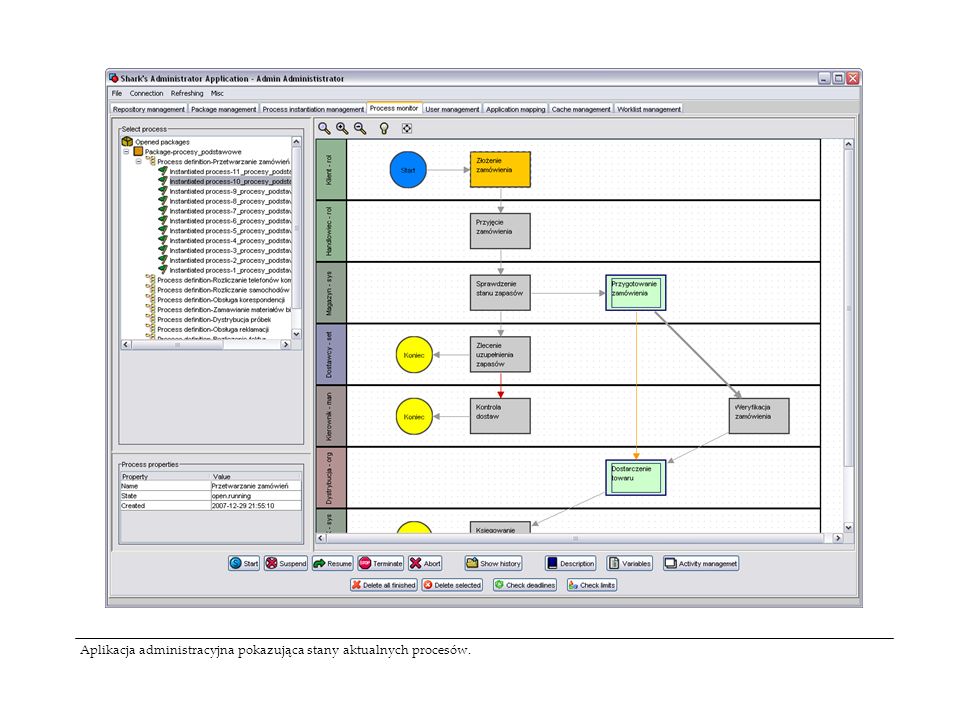960x720 pixels.
Task: Click the Rozliczanie telefonów definition icon
Action: (151, 279)
